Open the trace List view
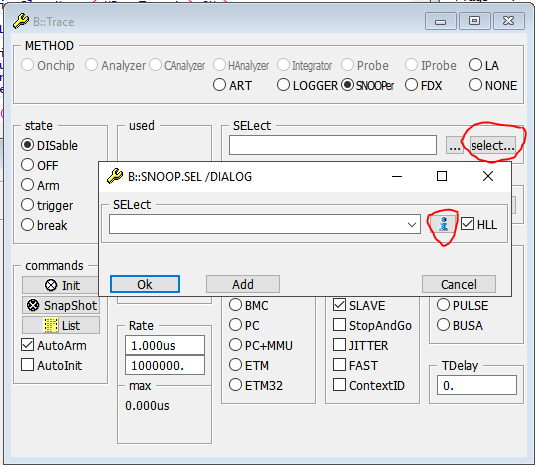535x465 pixels. pyautogui.click(x=61, y=325)
